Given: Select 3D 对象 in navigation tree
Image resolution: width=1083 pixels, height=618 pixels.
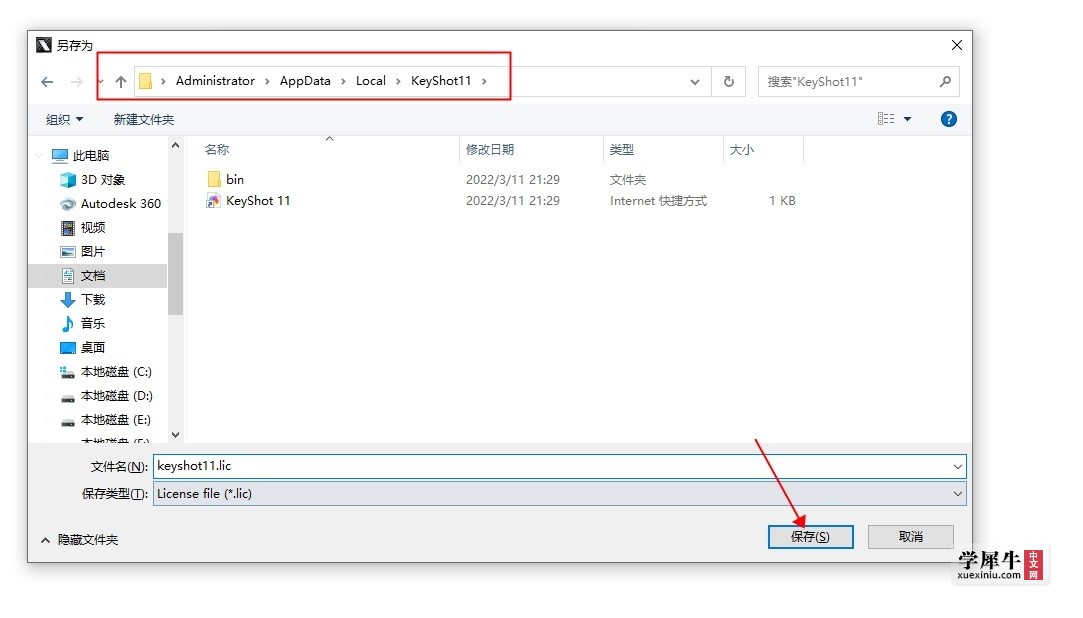Looking at the screenshot, I should pyautogui.click(x=103, y=180).
